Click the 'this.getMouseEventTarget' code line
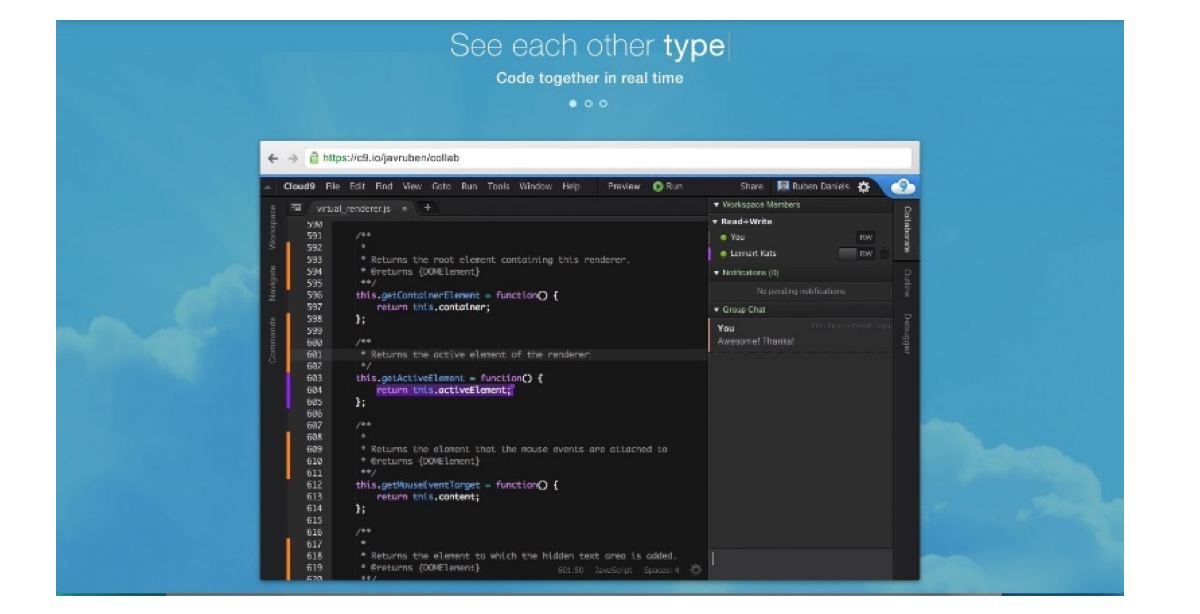The image size is (1200, 614). (456, 485)
